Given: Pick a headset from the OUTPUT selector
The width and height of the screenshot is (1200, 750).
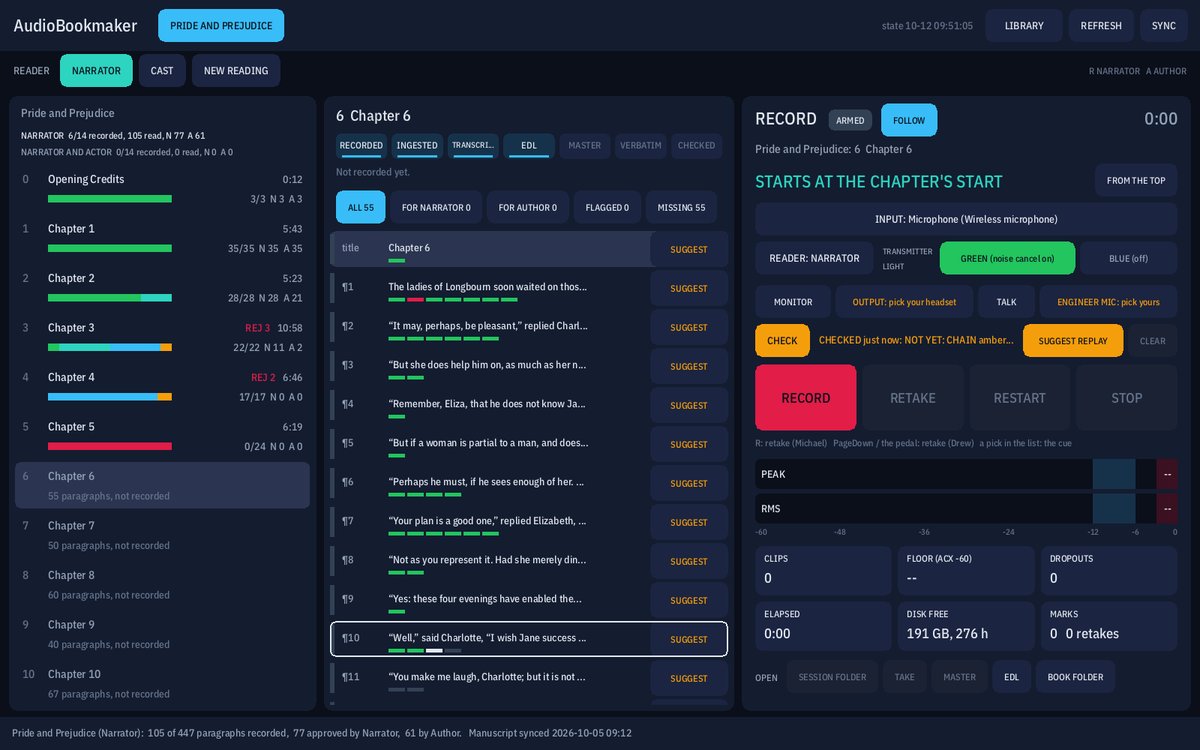Looking at the screenshot, I should tap(904, 301).
